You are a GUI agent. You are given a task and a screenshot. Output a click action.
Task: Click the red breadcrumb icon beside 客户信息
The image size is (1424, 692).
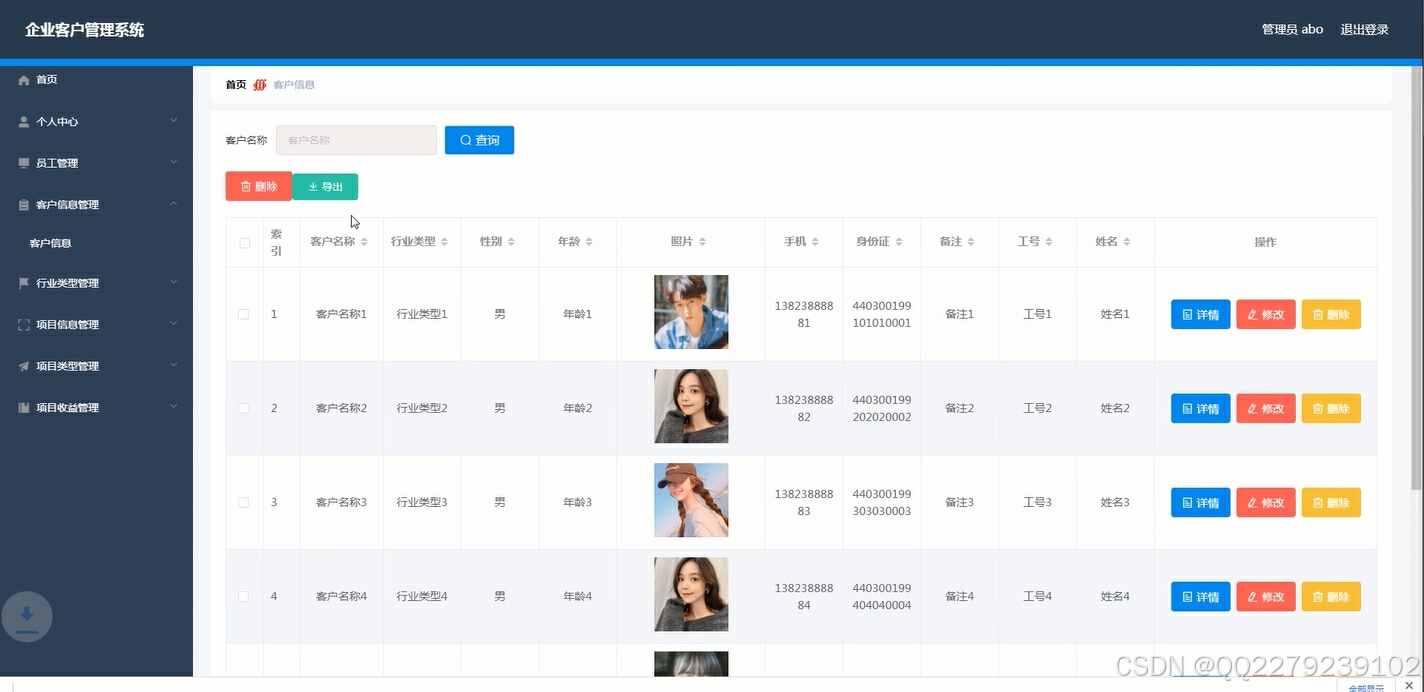260,84
